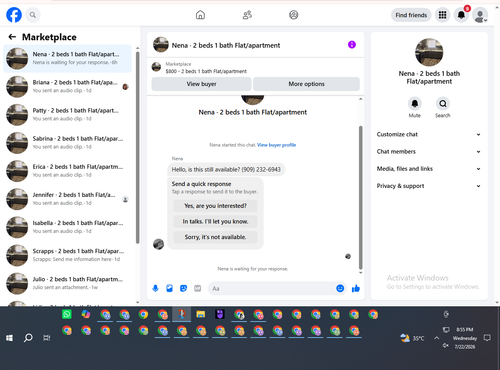Open Task View on the taskbar
This screenshot has width=500, height=370.
(x=47, y=338)
